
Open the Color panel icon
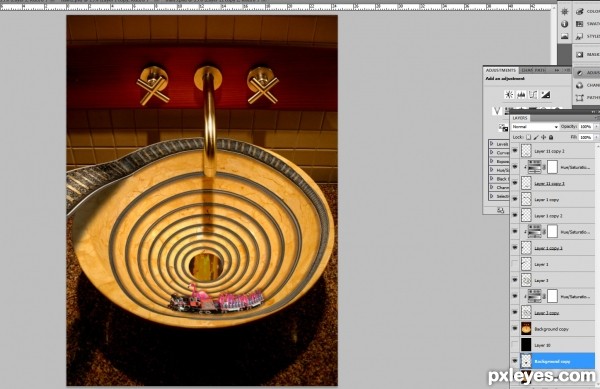pyautogui.click(x=580, y=12)
